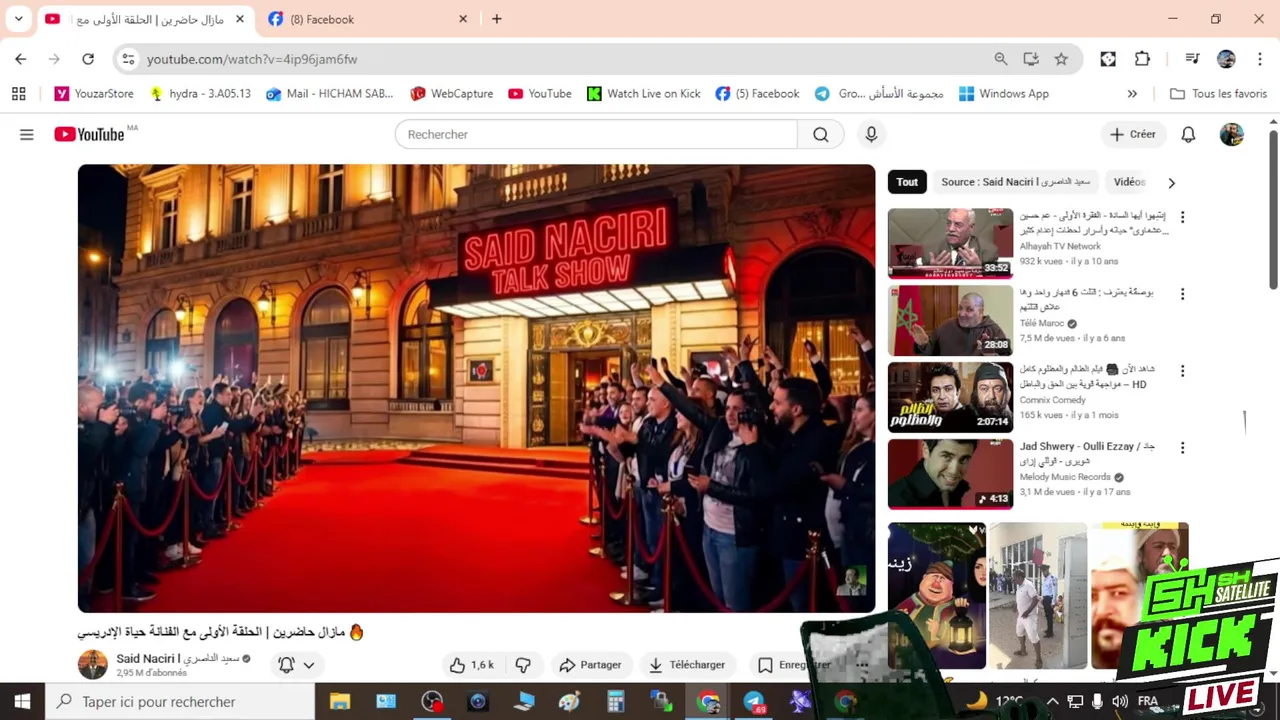Image resolution: width=1280 pixels, height=720 pixels.
Task: Open the (5) Facebook bookmark
Action: pyautogui.click(x=757, y=93)
